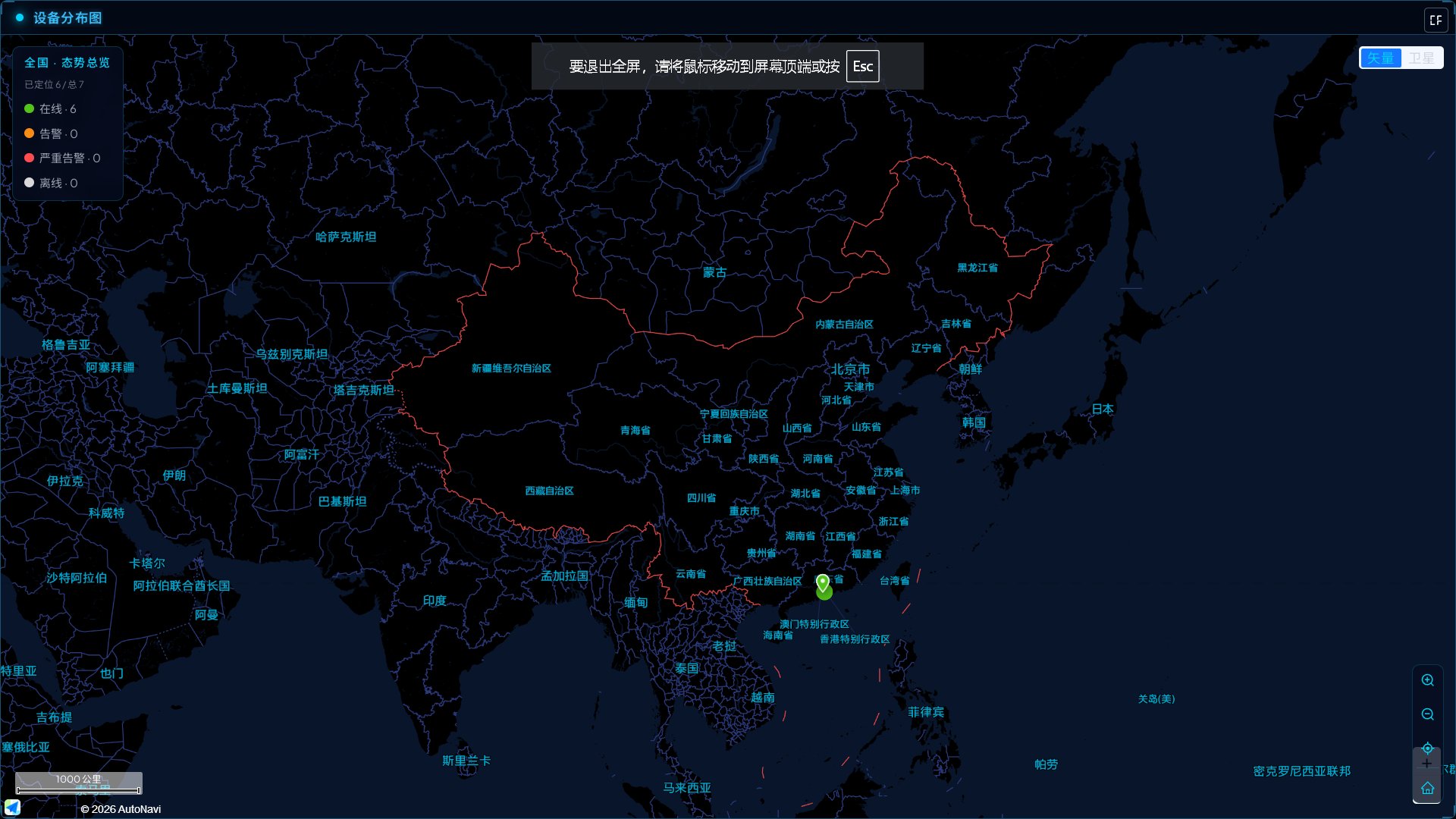Locate devices using the crosshair icon
Screen dimensions: 1456x819
(x=1427, y=748)
